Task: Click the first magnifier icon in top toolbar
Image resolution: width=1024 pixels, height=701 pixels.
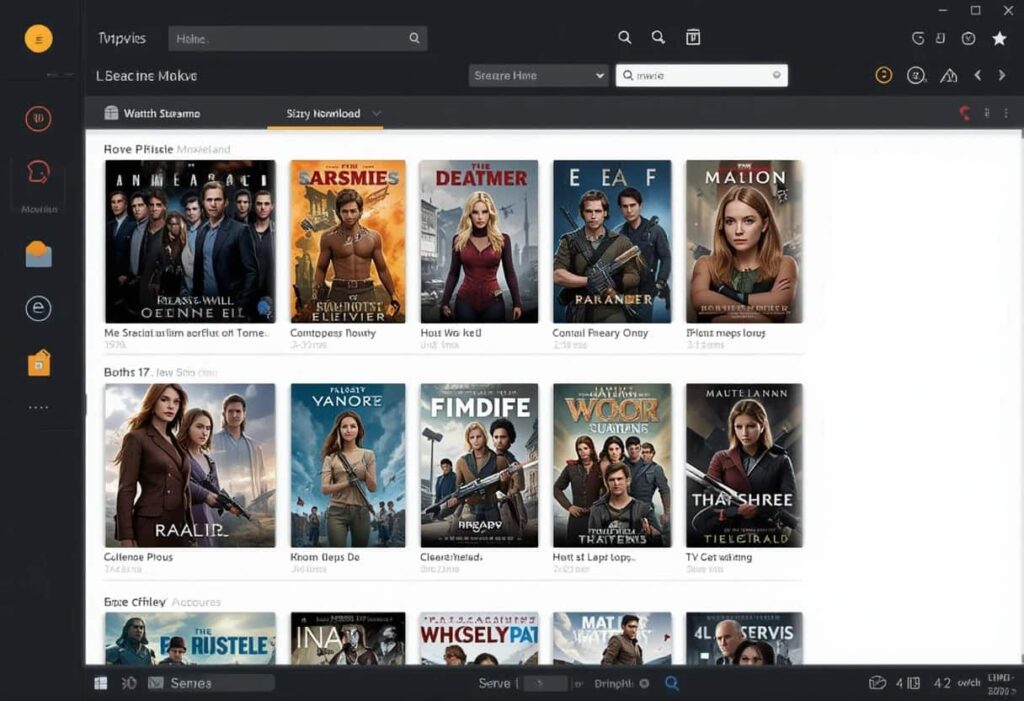Action: (625, 37)
